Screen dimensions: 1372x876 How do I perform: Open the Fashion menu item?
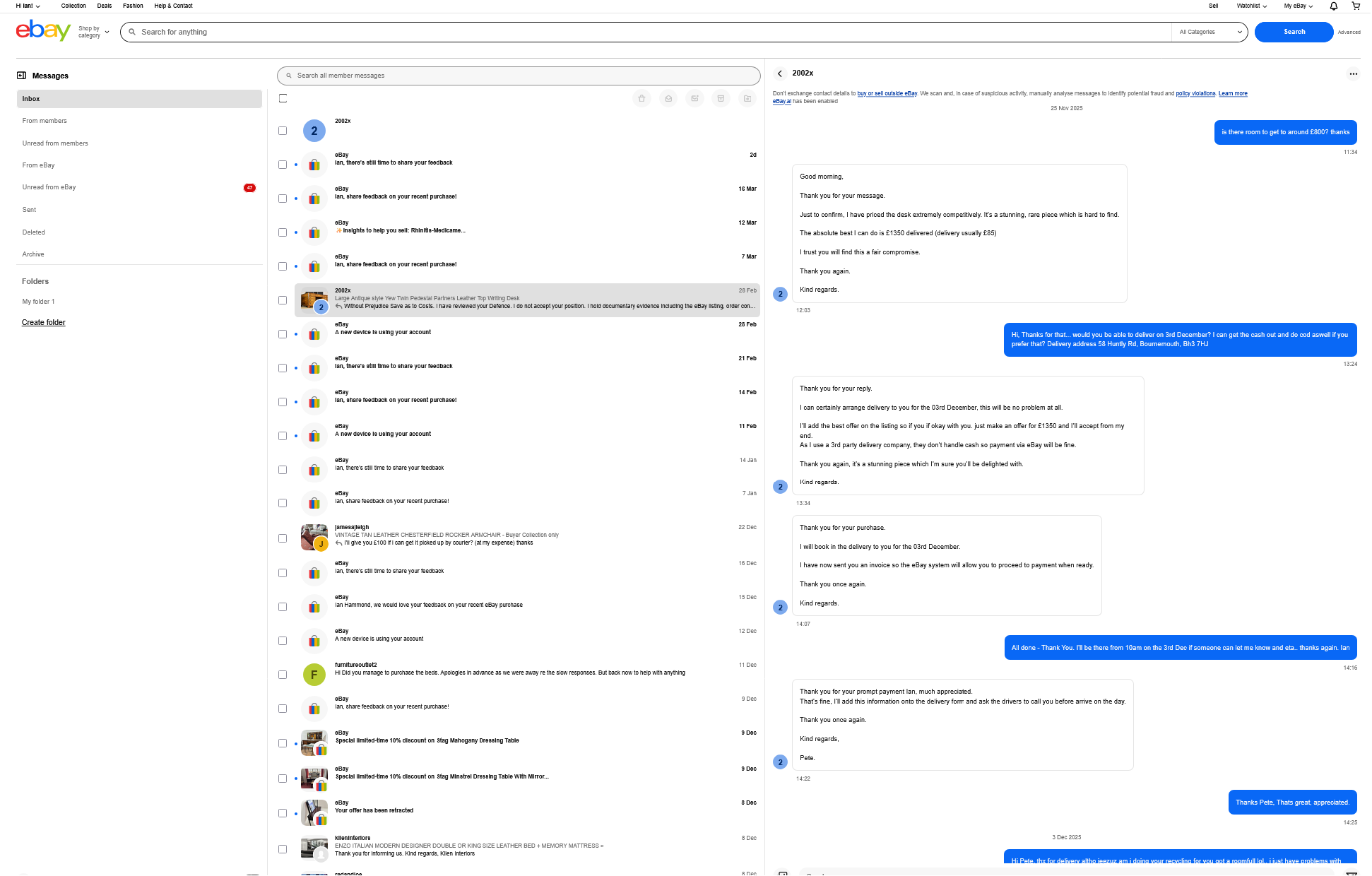(133, 6)
